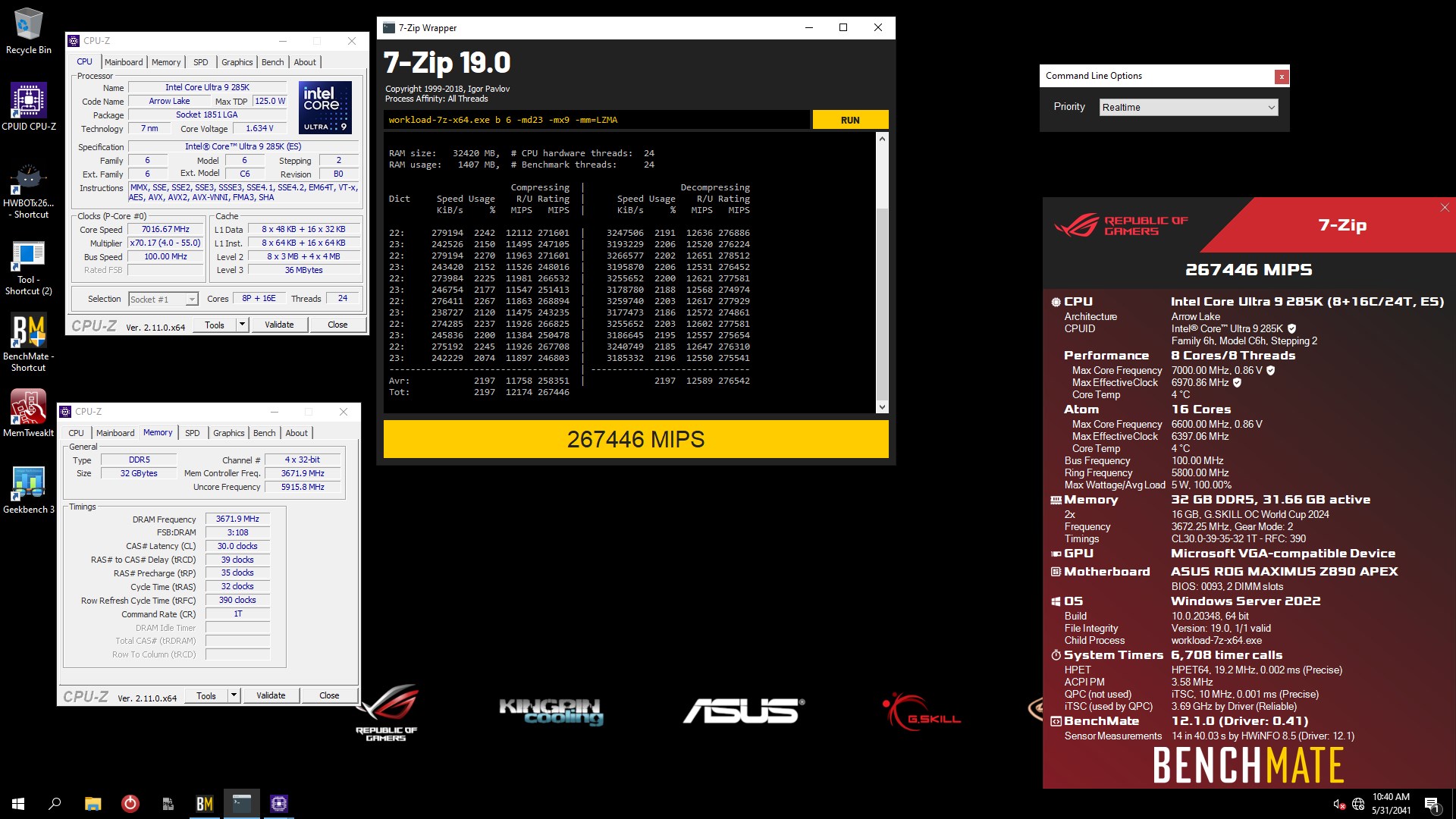Click 7-Zip Wrapper console taskbar icon

tap(242, 804)
